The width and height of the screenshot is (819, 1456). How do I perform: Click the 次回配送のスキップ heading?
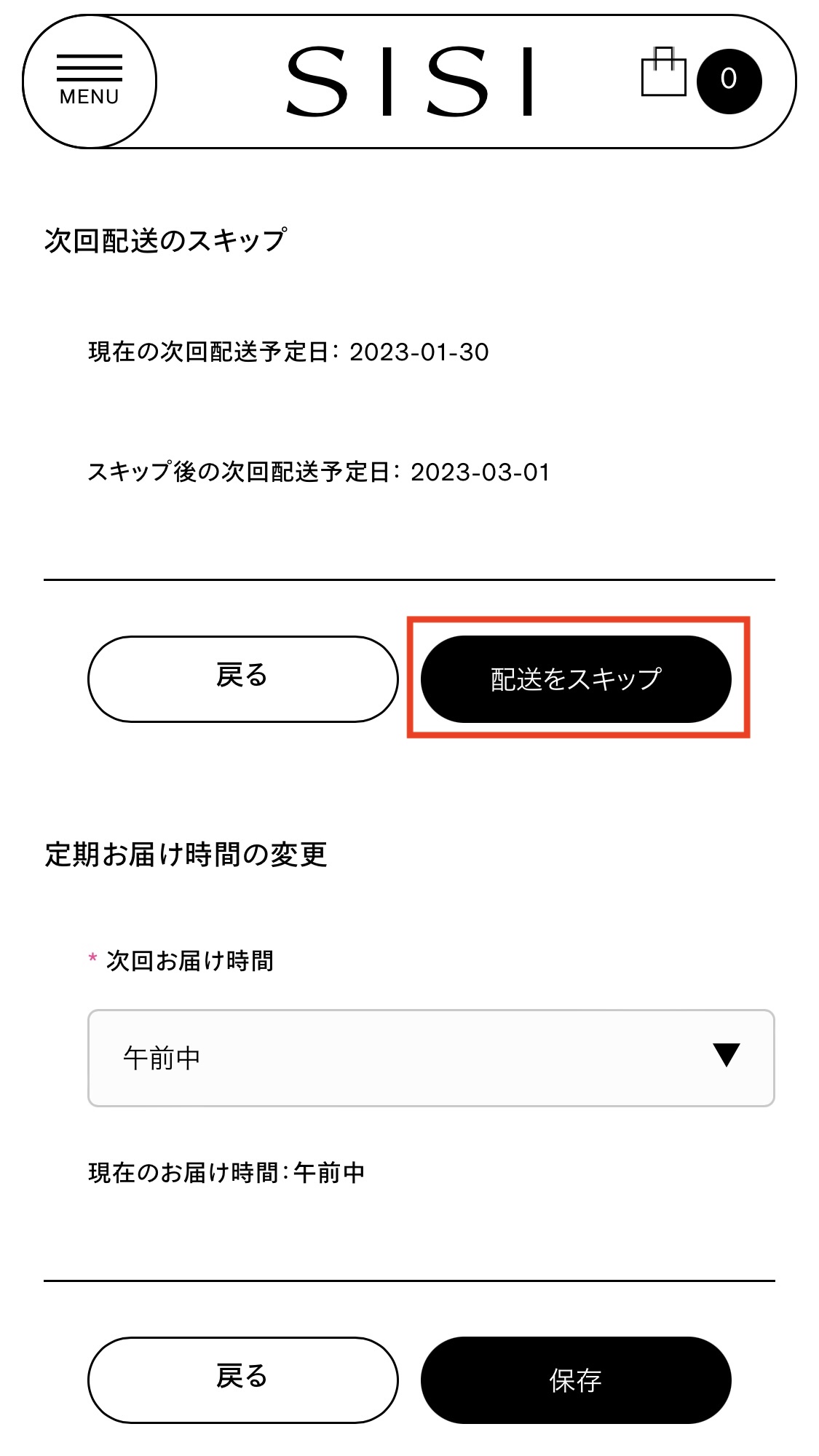[165, 240]
